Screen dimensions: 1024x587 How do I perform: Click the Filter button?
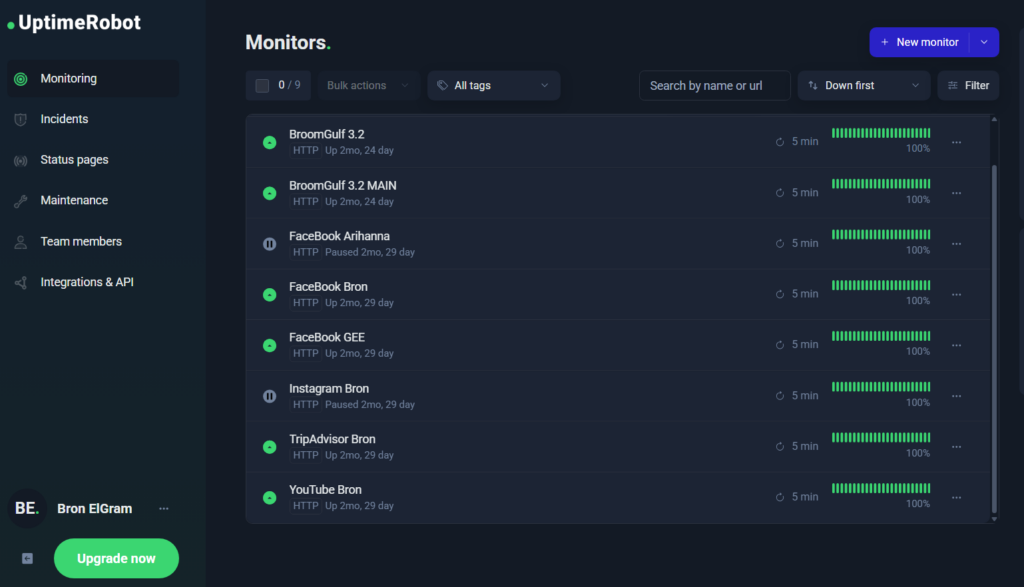(968, 86)
